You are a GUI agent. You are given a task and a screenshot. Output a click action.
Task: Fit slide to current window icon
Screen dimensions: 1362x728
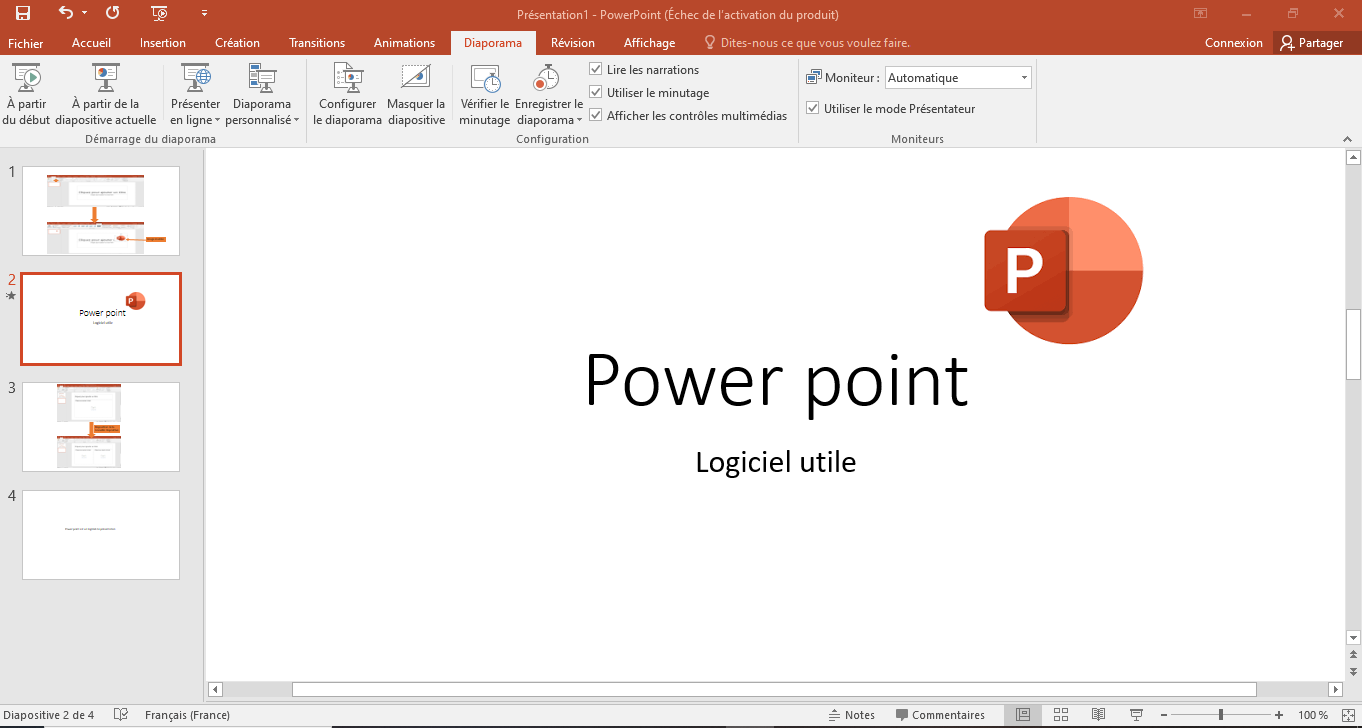tap(1346, 715)
